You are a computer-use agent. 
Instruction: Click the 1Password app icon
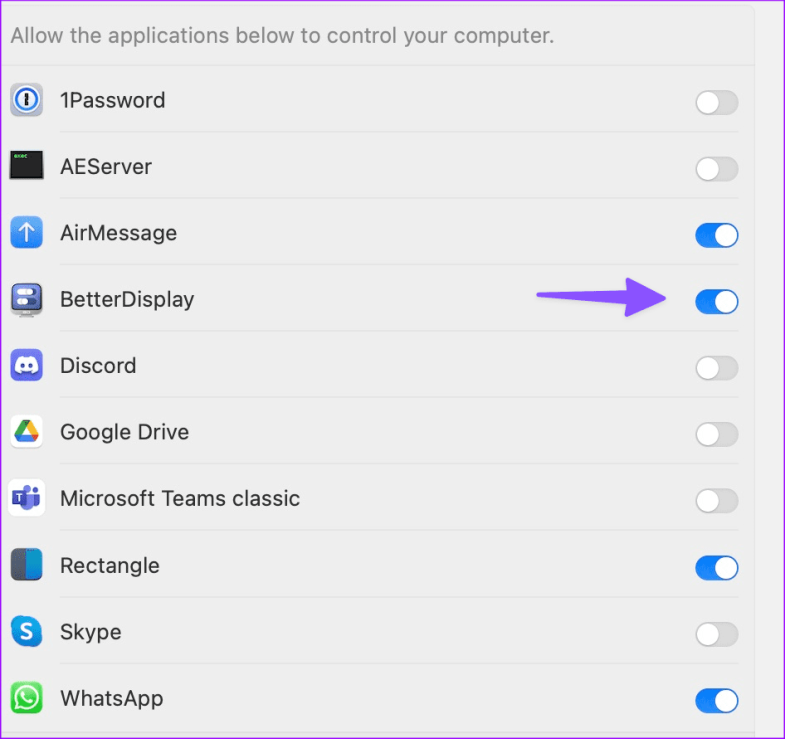coord(27,100)
